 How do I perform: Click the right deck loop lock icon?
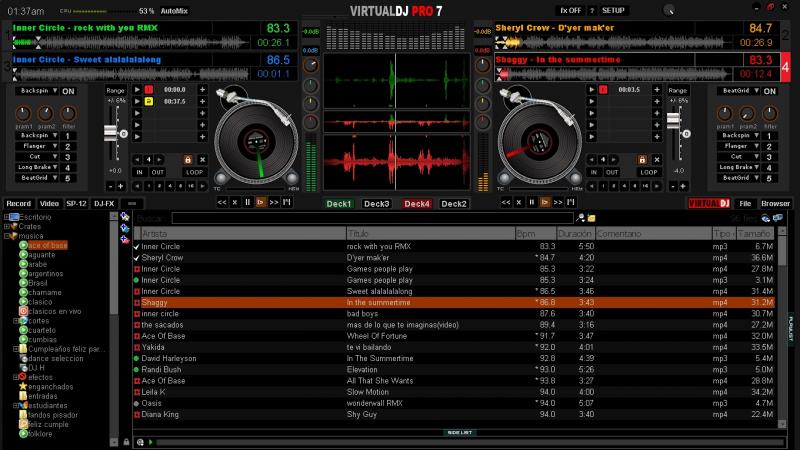point(642,160)
